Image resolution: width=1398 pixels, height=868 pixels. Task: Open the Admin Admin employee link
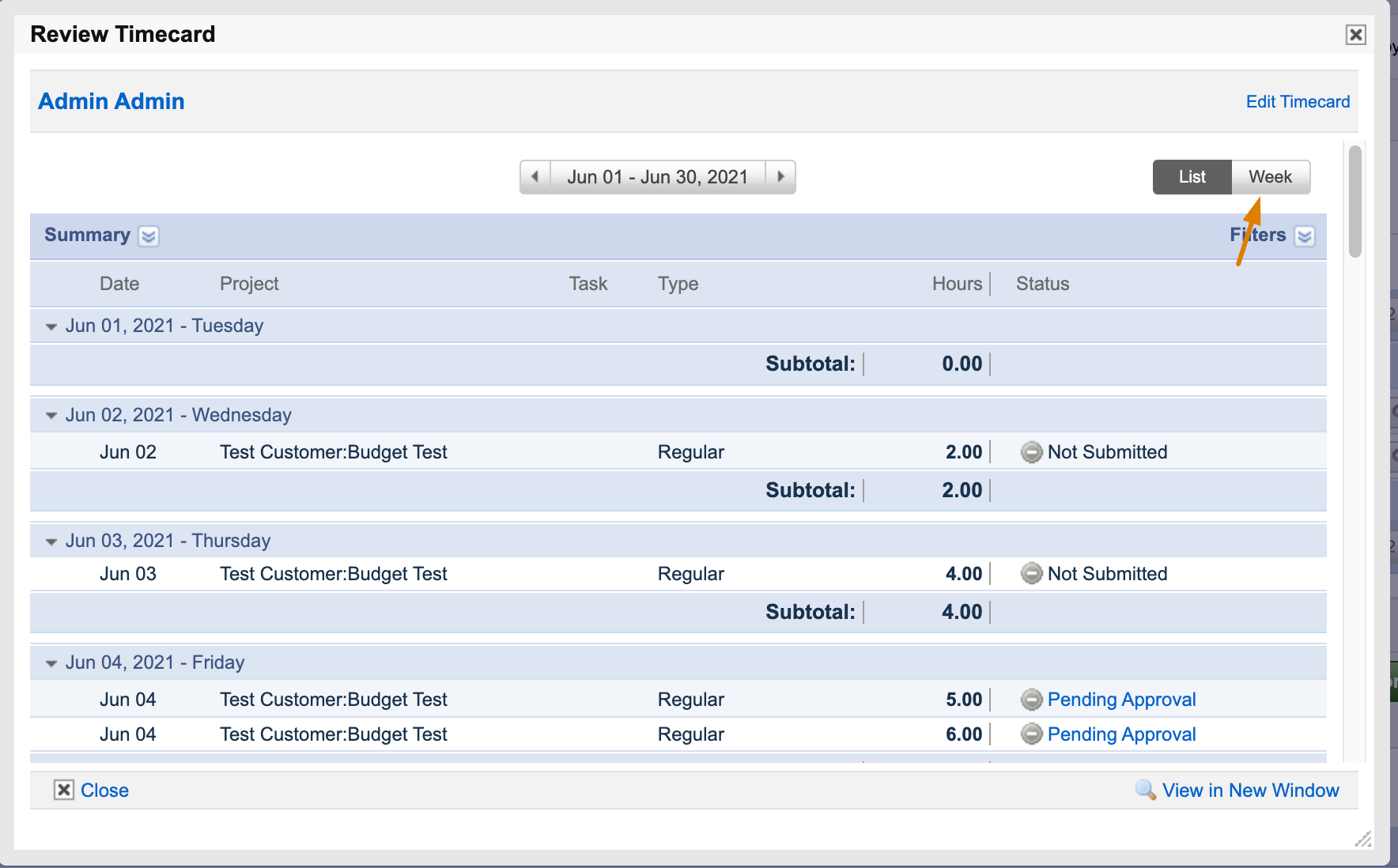point(111,101)
